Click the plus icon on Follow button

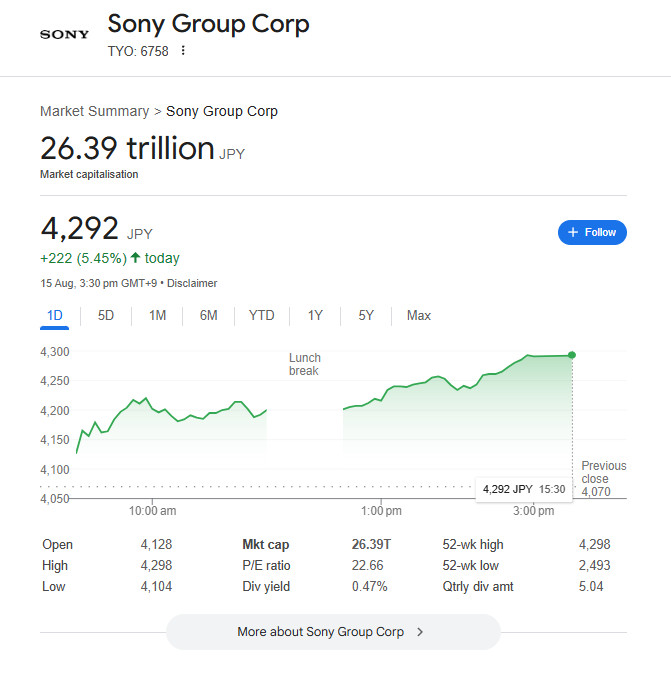coord(573,232)
